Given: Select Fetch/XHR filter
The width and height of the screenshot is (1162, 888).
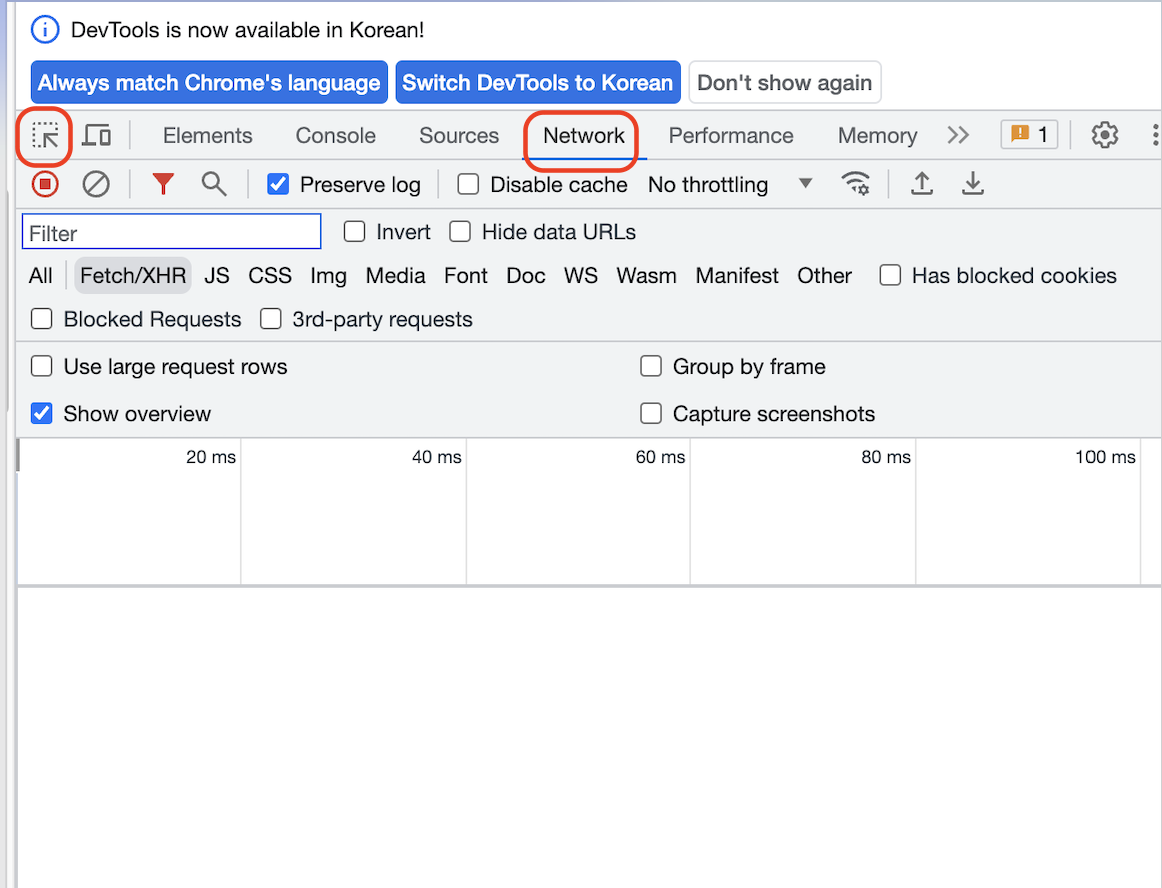Looking at the screenshot, I should [x=133, y=276].
